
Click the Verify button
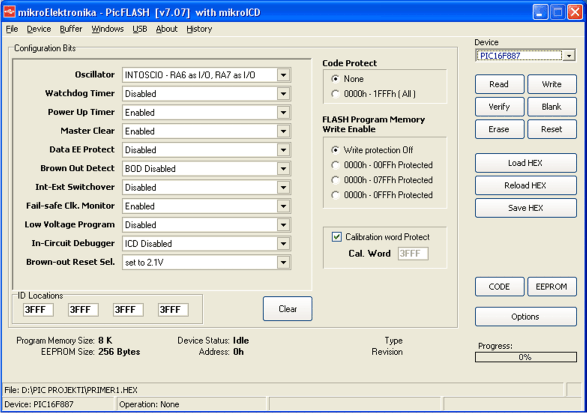pyautogui.click(x=499, y=107)
